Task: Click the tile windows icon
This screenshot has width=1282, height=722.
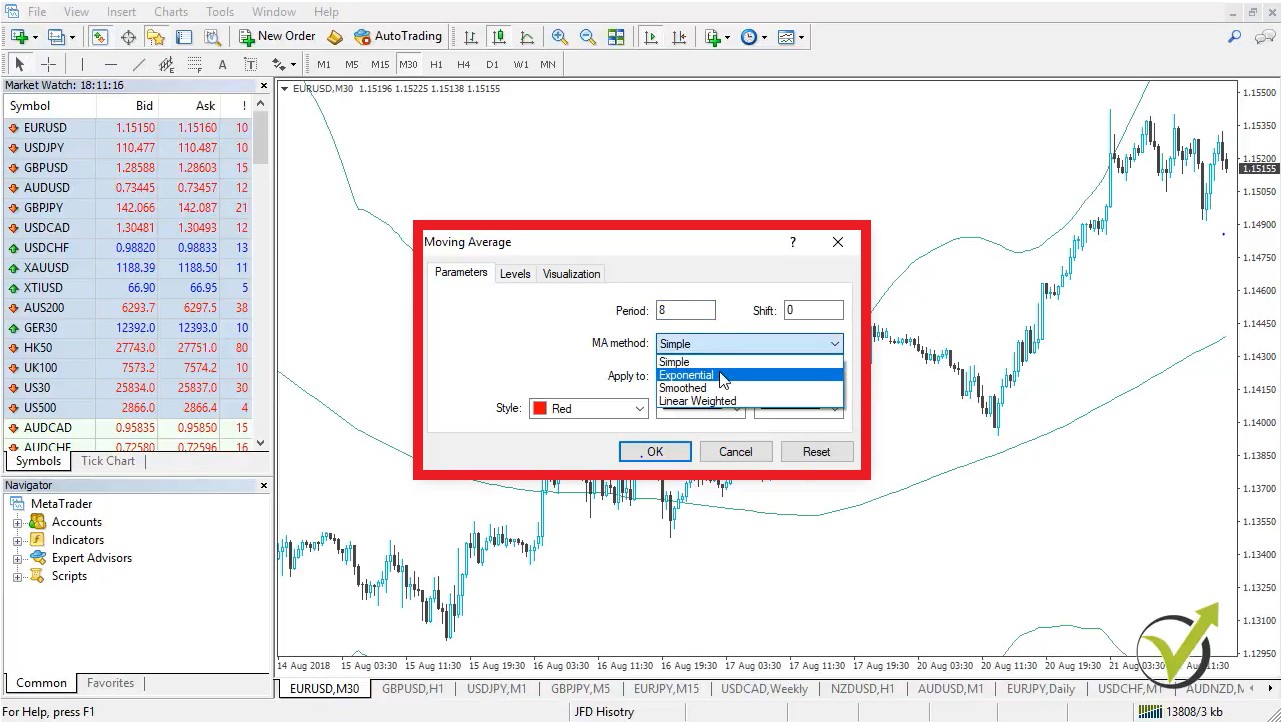Action: tap(616, 36)
